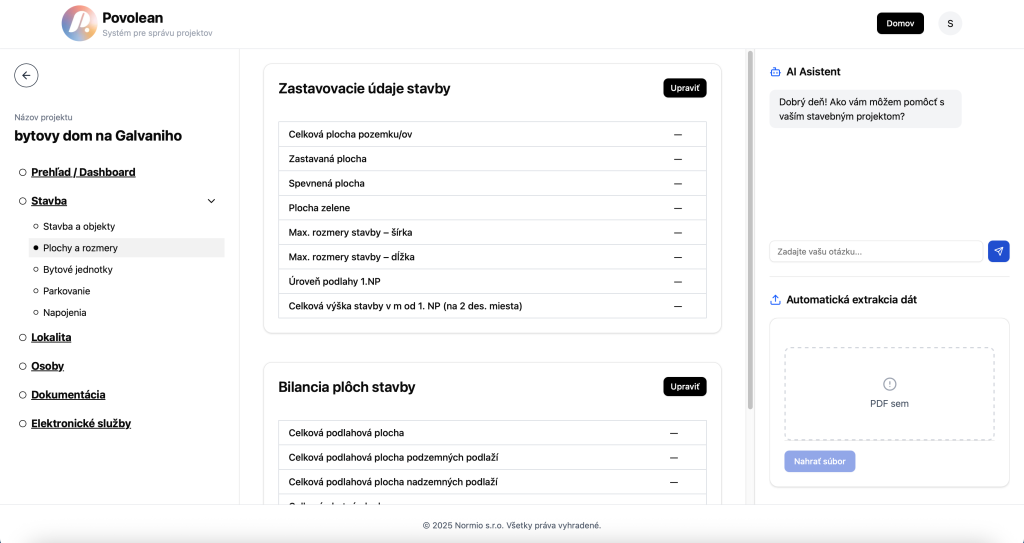This screenshot has height=543, width=1024.
Task: Click Upraviť for Bilancia plôch stavby
Action: pos(684,387)
